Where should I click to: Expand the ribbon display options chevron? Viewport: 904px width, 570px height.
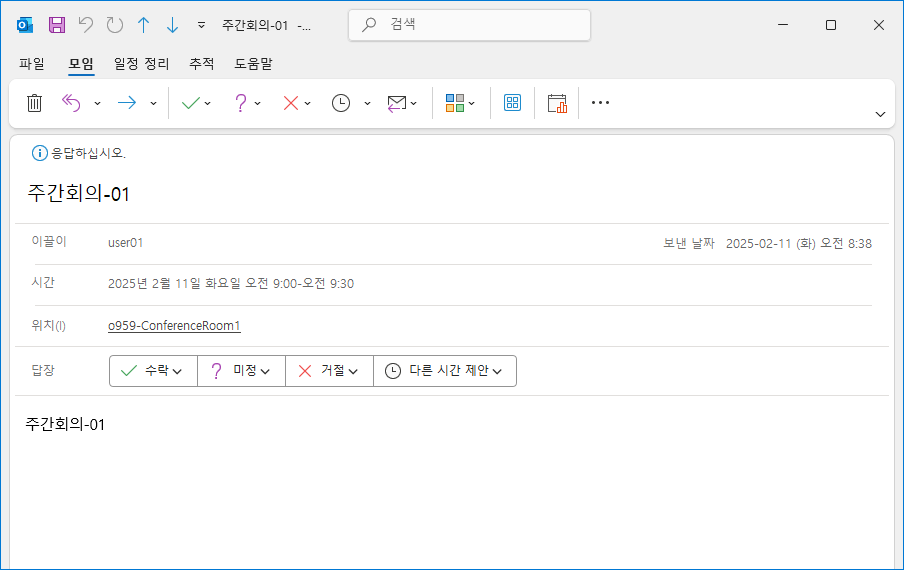(x=880, y=114)
